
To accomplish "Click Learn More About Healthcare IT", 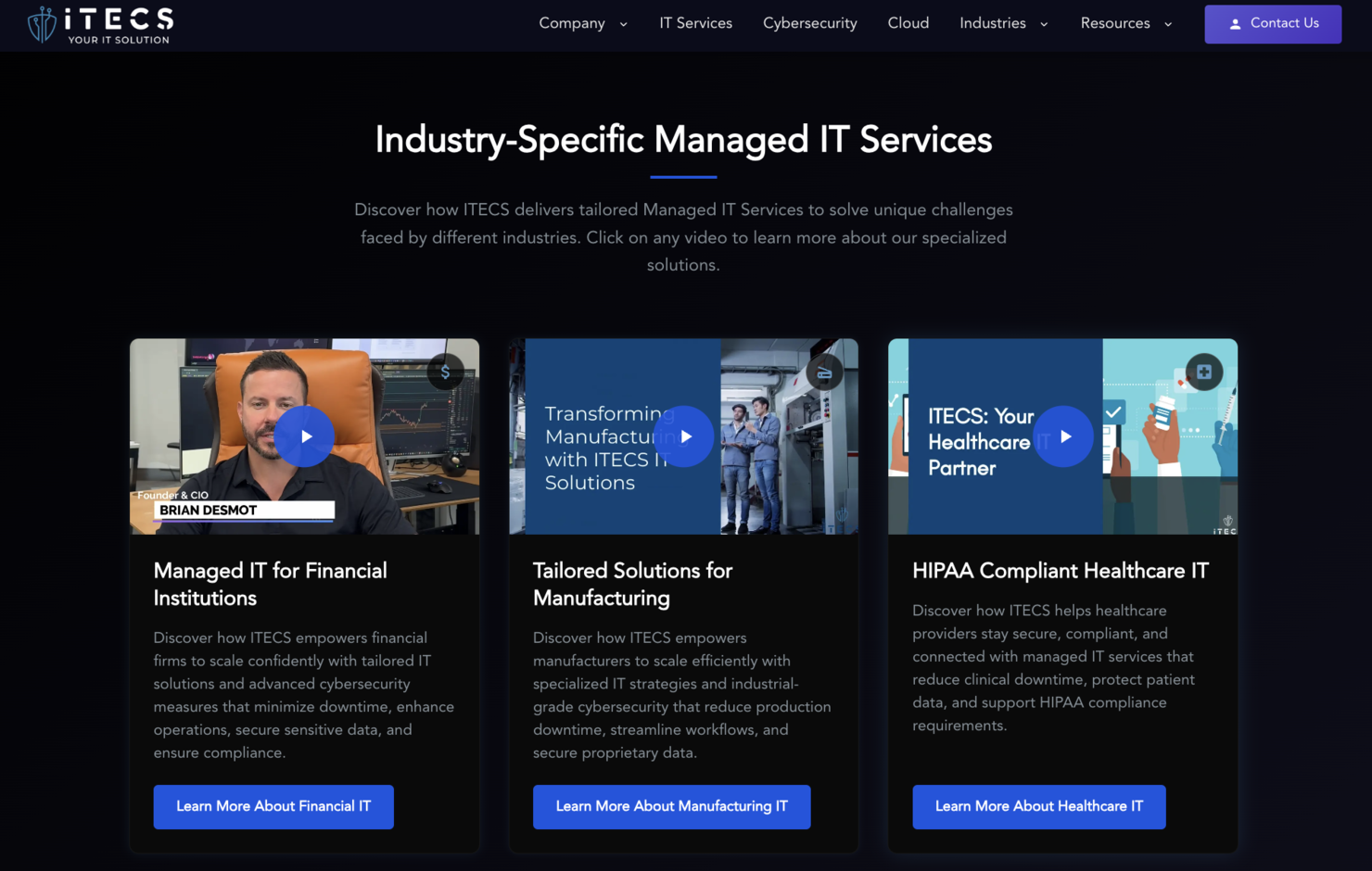I will pos(1039,807).
